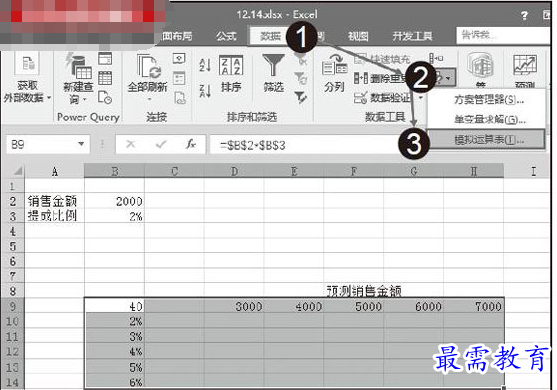
Task: Select column D header
Action: coord(234,172)
